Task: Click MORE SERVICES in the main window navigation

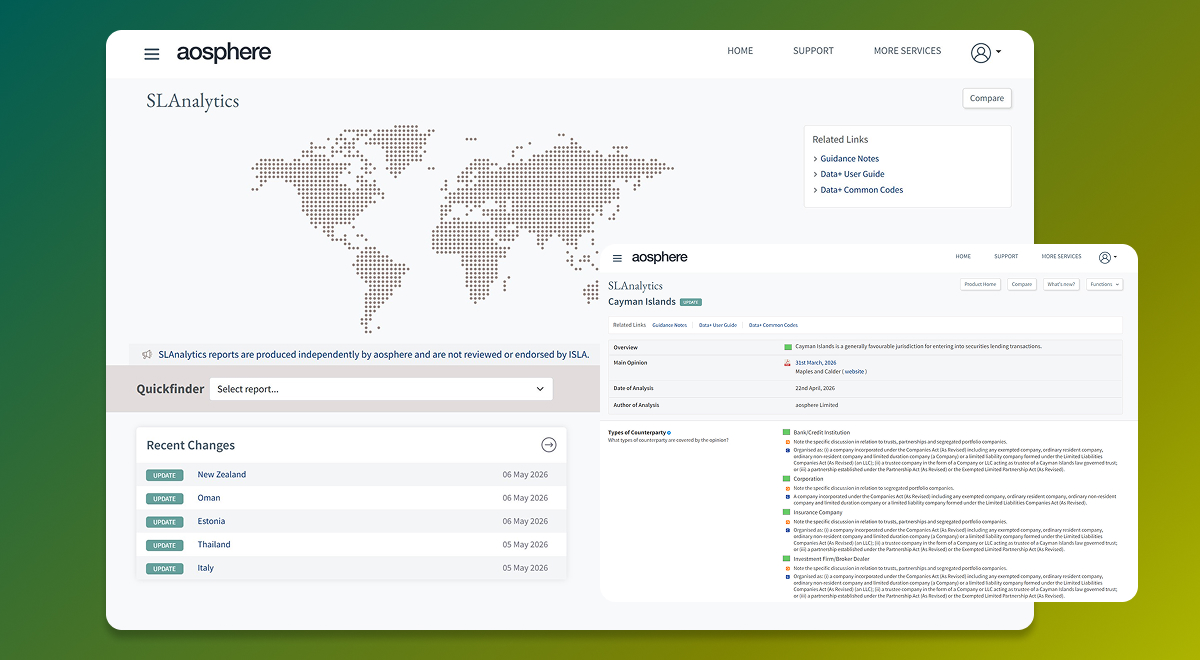Action: pyautogui.click(x=907, y=51)
